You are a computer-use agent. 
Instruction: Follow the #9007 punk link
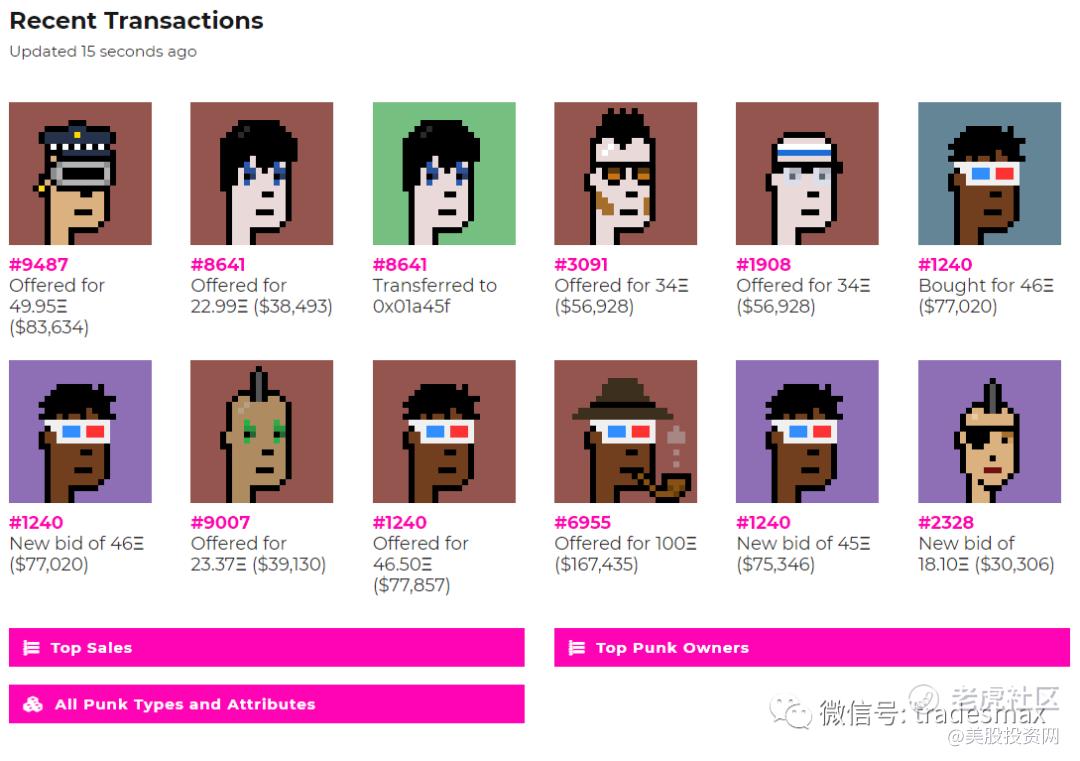pos(220,523)
